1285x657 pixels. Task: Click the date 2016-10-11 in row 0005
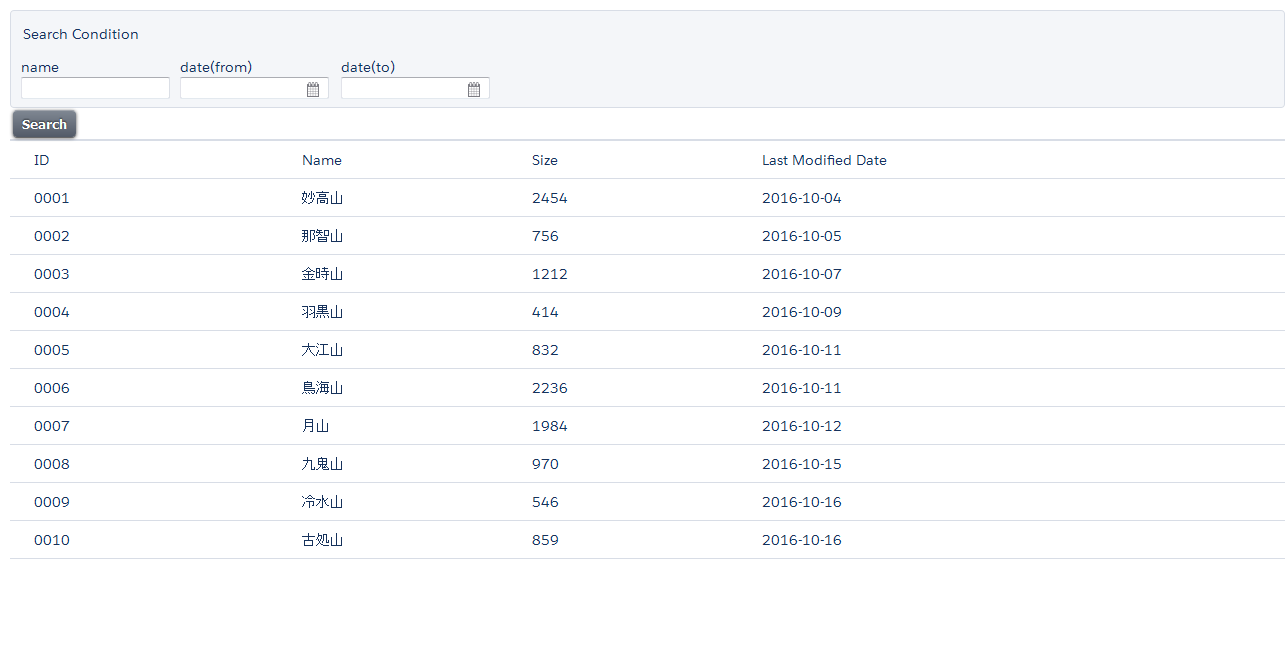(802, 350)
